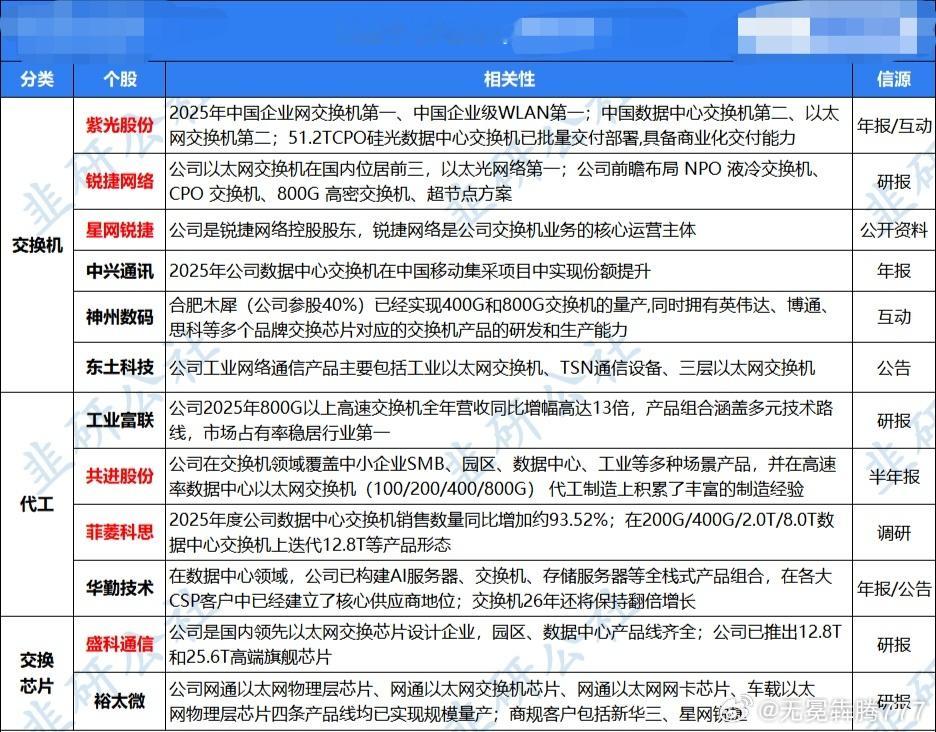This screenshot has width=936, height=732.
Task: Click the stock name 星网锐捷
Action: [119, 230]
